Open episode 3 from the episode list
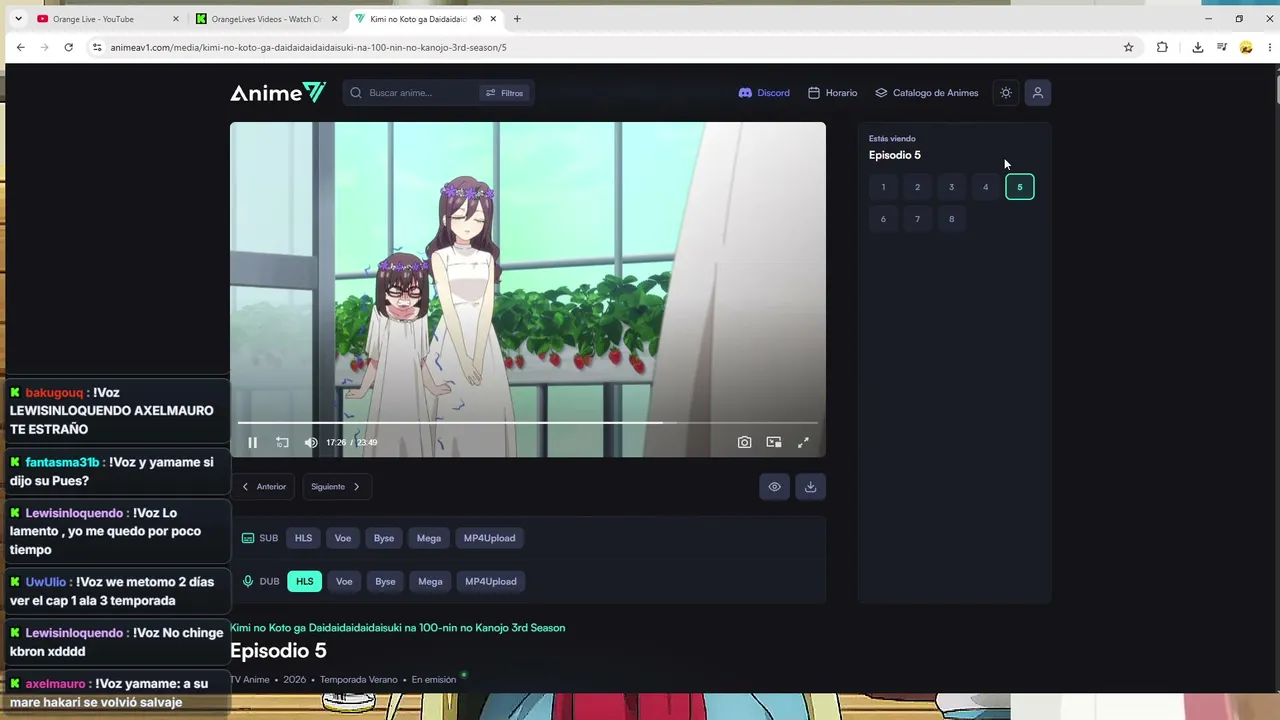Screen dimensions: 1280x720 [951, 187]
